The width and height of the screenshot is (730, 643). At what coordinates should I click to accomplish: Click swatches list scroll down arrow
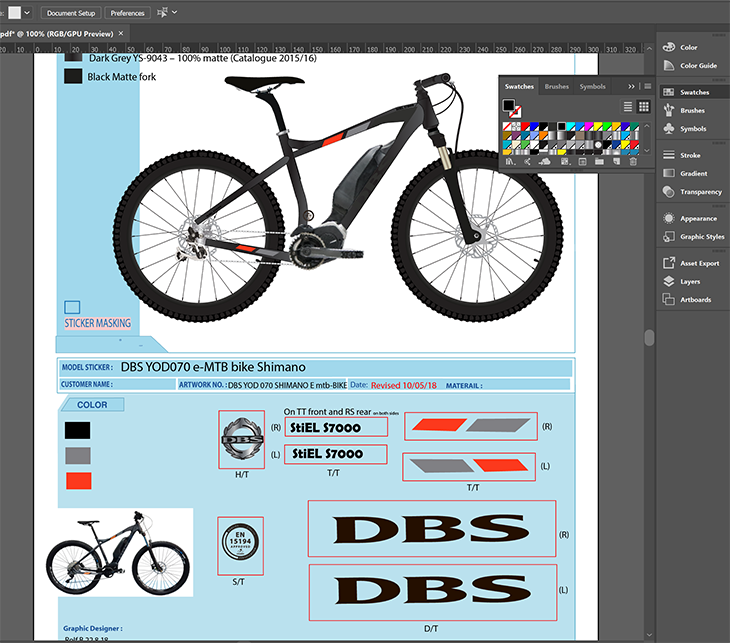[x=647, y=150]
